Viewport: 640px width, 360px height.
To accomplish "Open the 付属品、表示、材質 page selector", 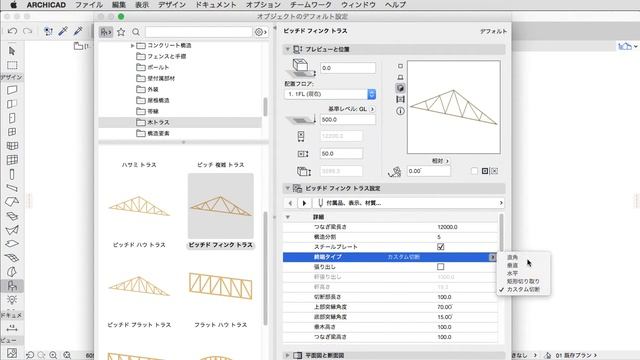I will pos(408,203).
